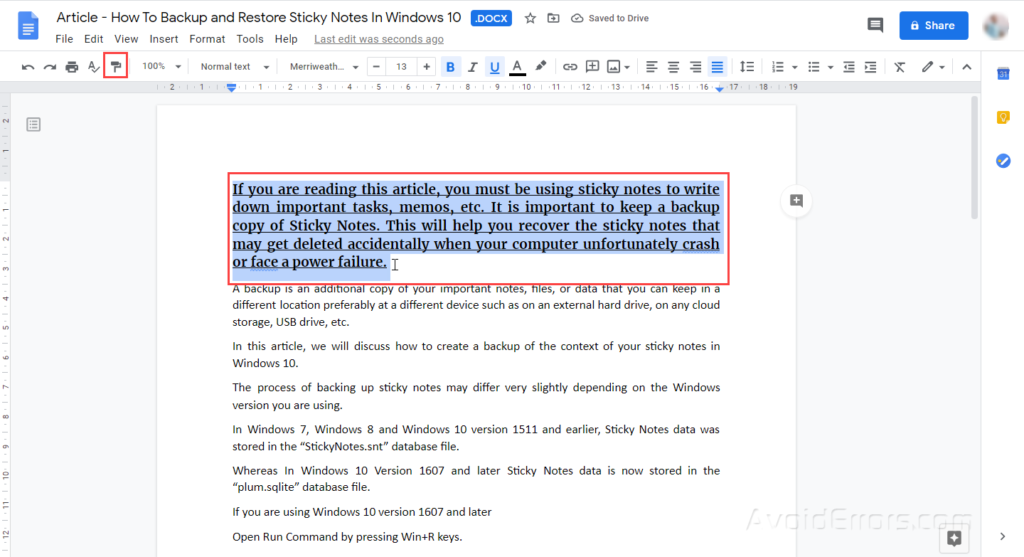
Task: Center align the text
Action: 673,67
